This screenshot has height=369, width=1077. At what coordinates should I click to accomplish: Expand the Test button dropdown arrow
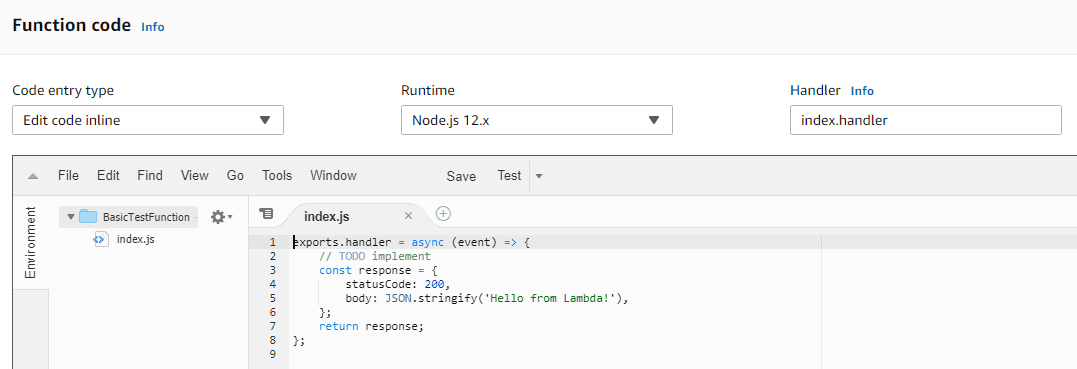pyautogui.click(x=538, y=176)
